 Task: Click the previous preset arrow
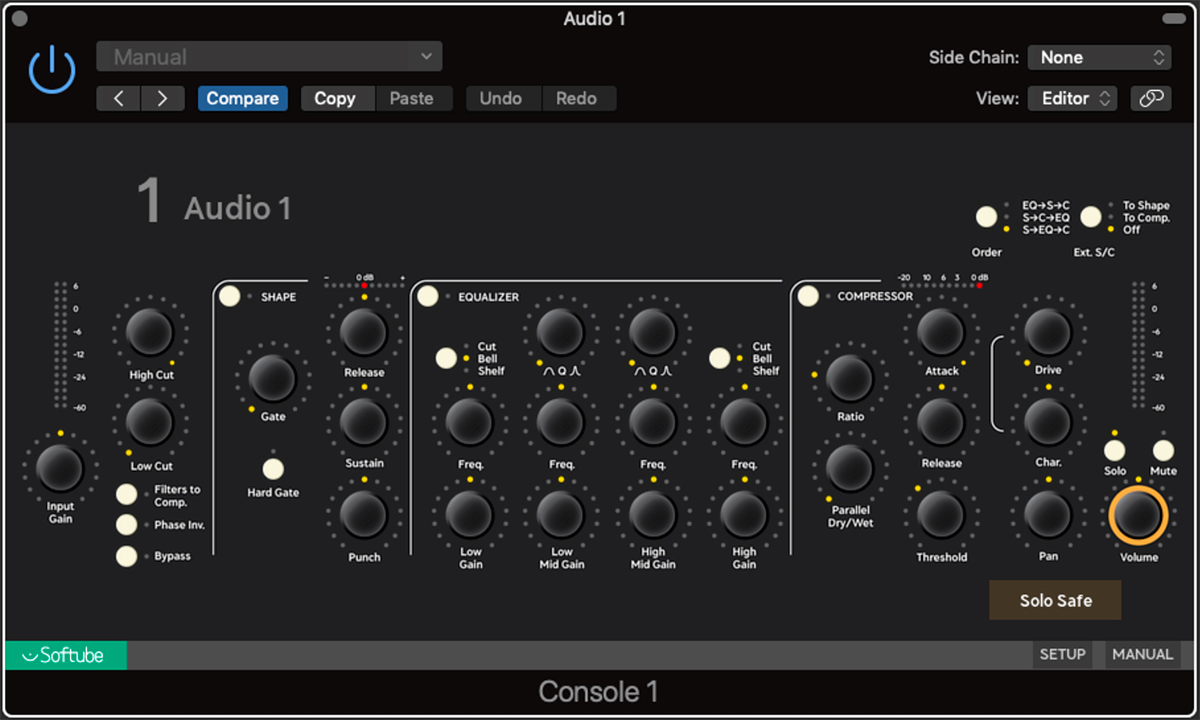(x=118, y=98)
